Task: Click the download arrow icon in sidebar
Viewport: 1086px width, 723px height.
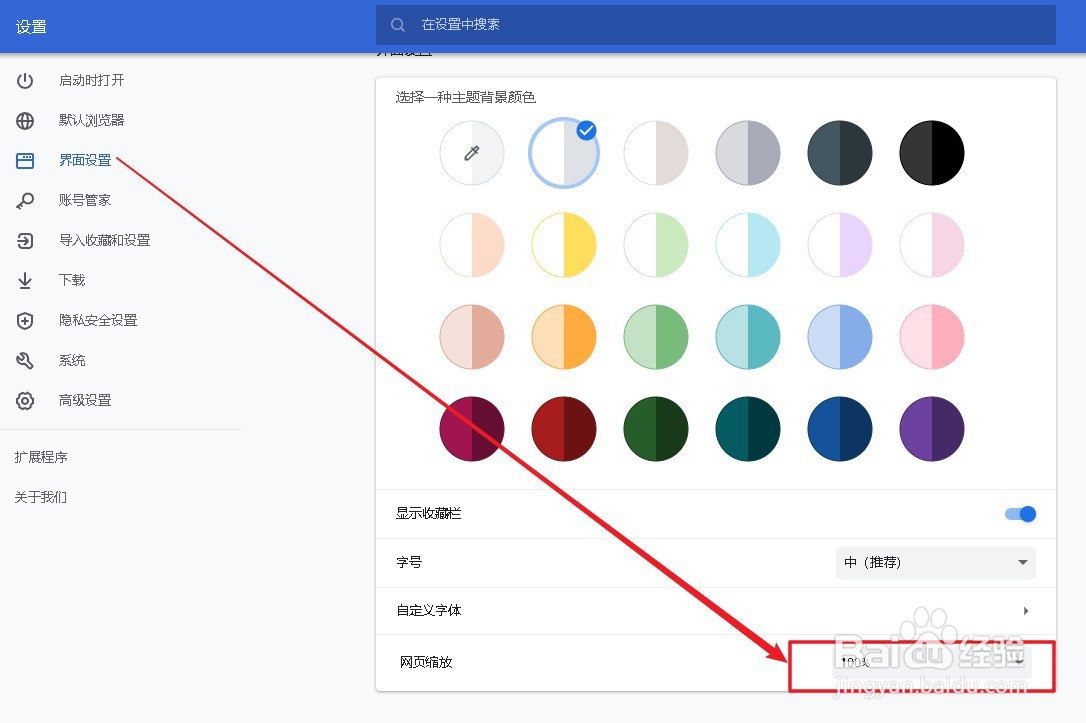Action: [25, 280]
